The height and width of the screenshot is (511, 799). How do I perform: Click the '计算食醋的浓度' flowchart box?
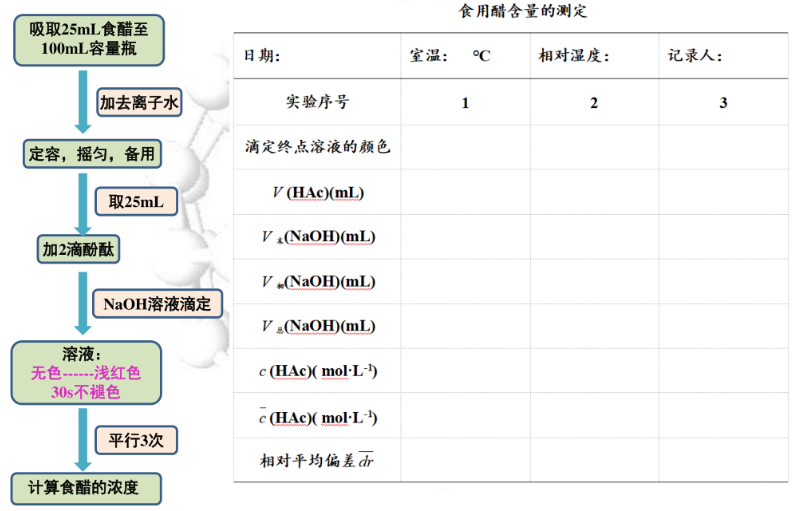point(85,489)
